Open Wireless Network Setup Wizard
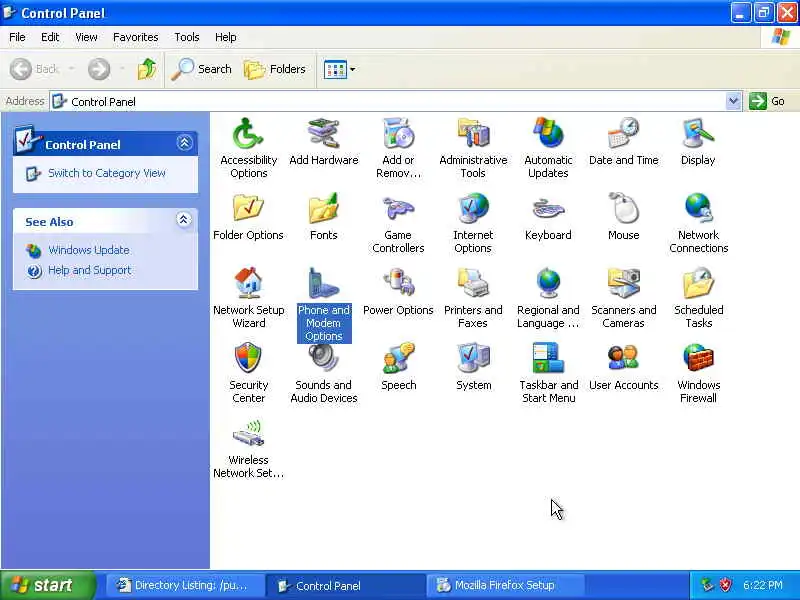The height and width of the screenshot is (600, 800). pyautogui.click(x=248, y=448)
